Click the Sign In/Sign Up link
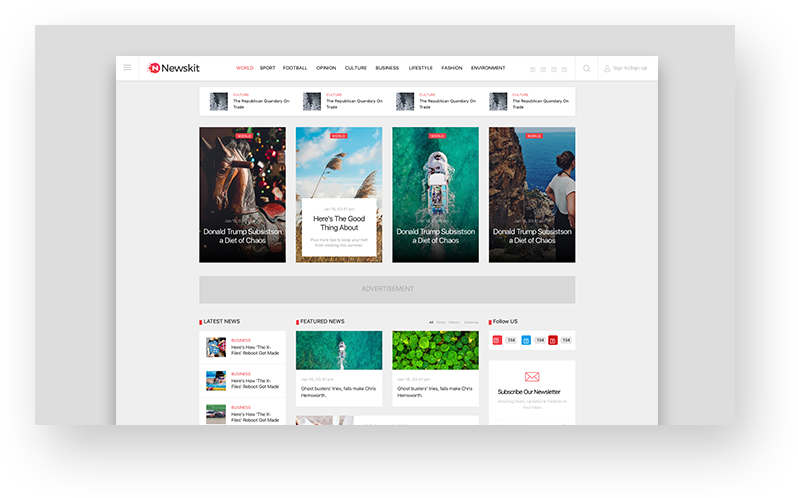 click(x=630, y=68)
